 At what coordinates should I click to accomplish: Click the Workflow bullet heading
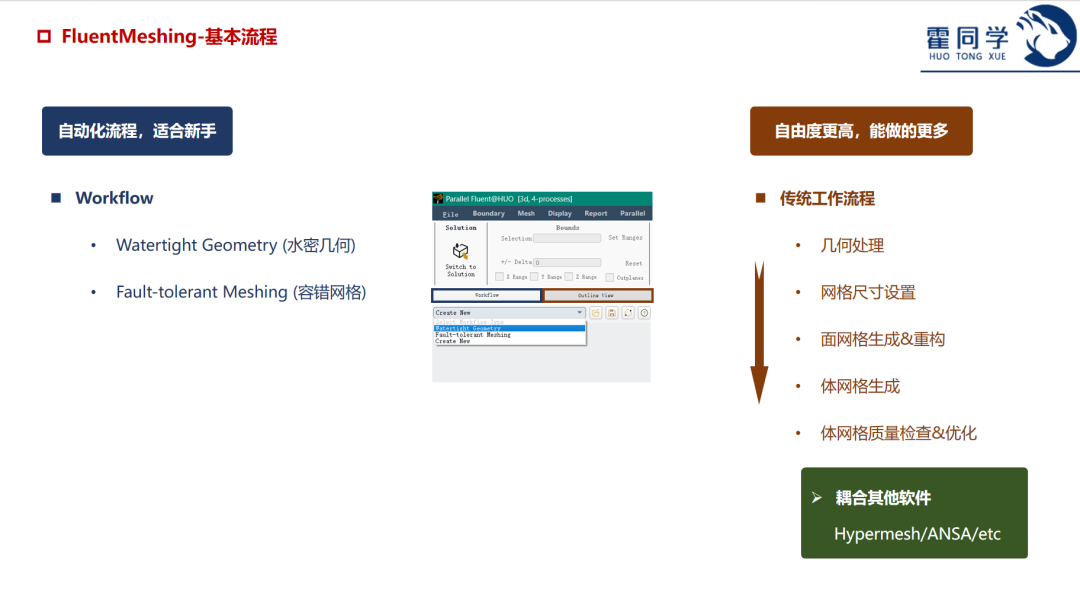point(114,198)
